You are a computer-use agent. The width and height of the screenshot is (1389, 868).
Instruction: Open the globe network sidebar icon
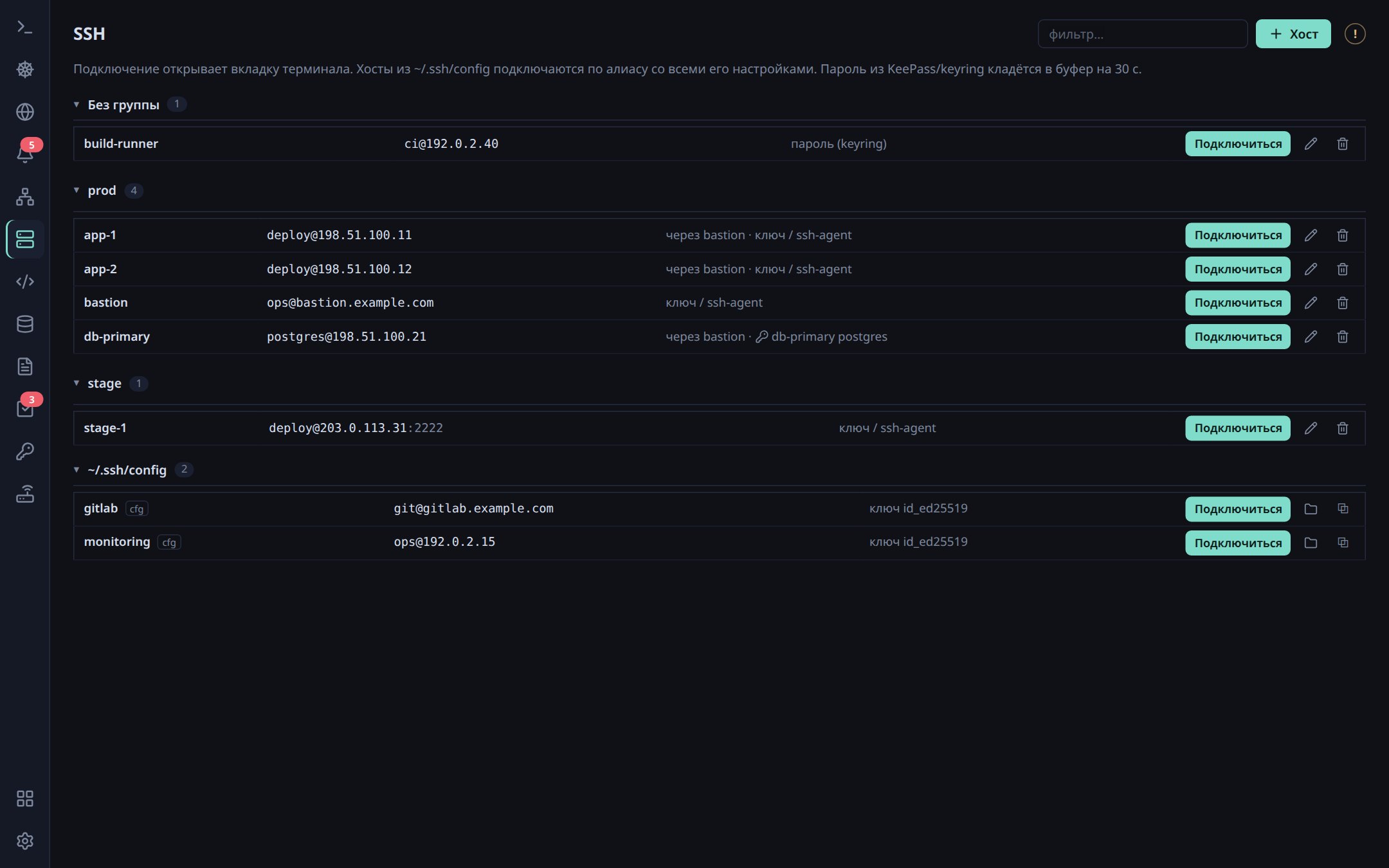[24, 112]
